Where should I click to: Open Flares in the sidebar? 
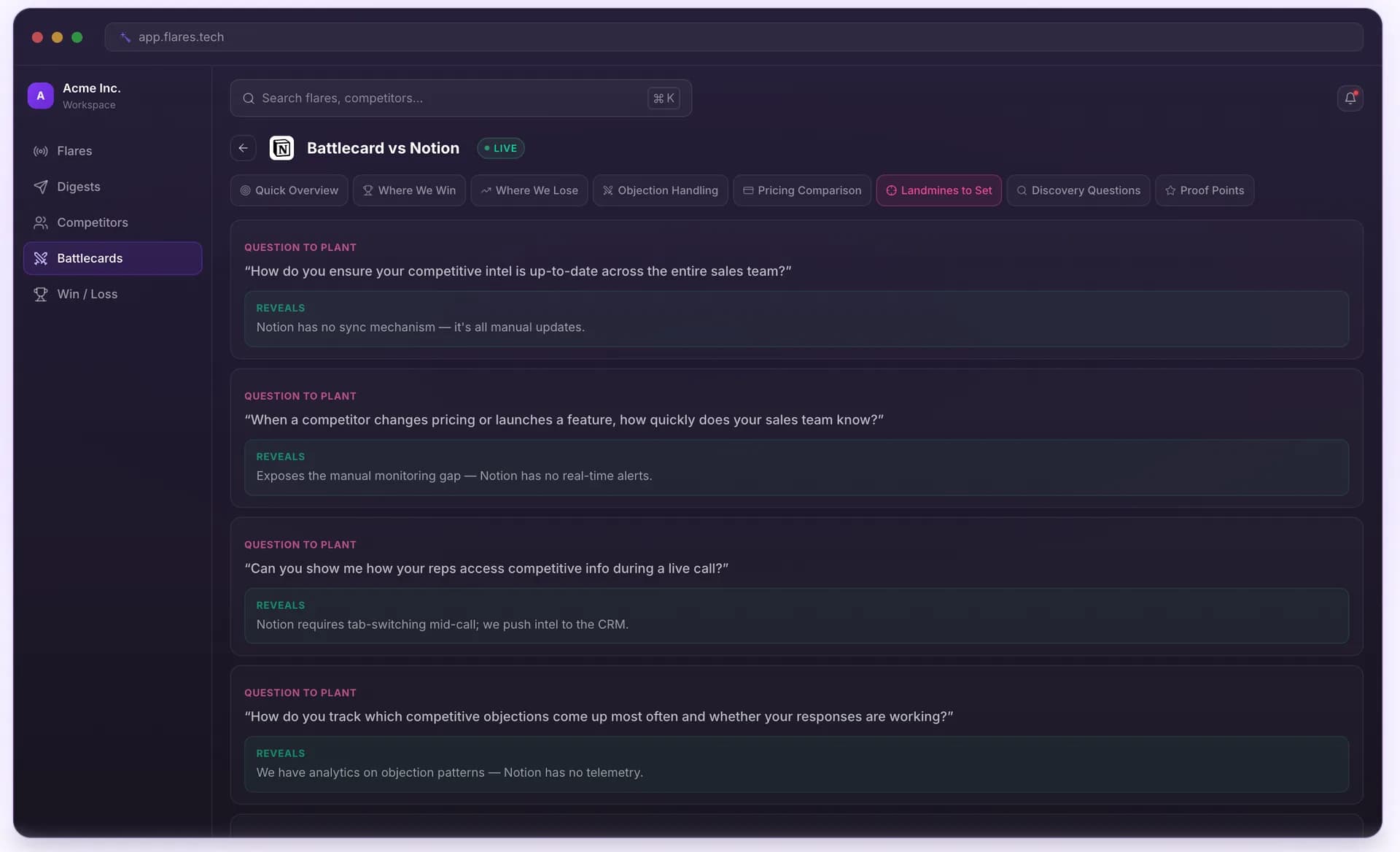[113, 151]
